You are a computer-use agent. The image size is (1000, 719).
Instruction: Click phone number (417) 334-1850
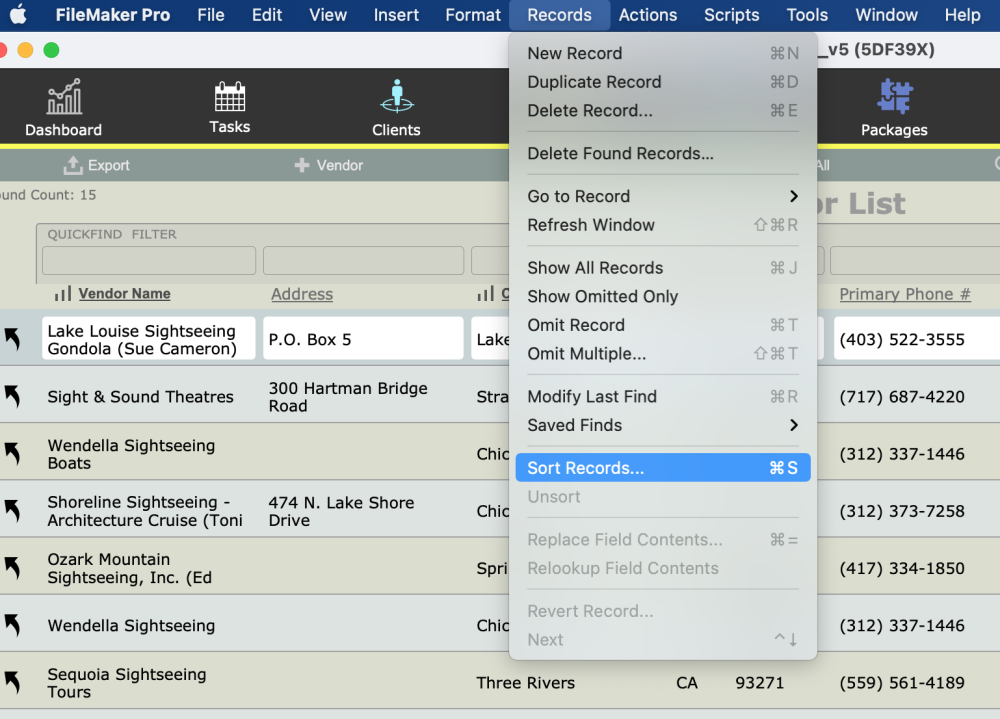pyautogui.click(x=902, y=568)
